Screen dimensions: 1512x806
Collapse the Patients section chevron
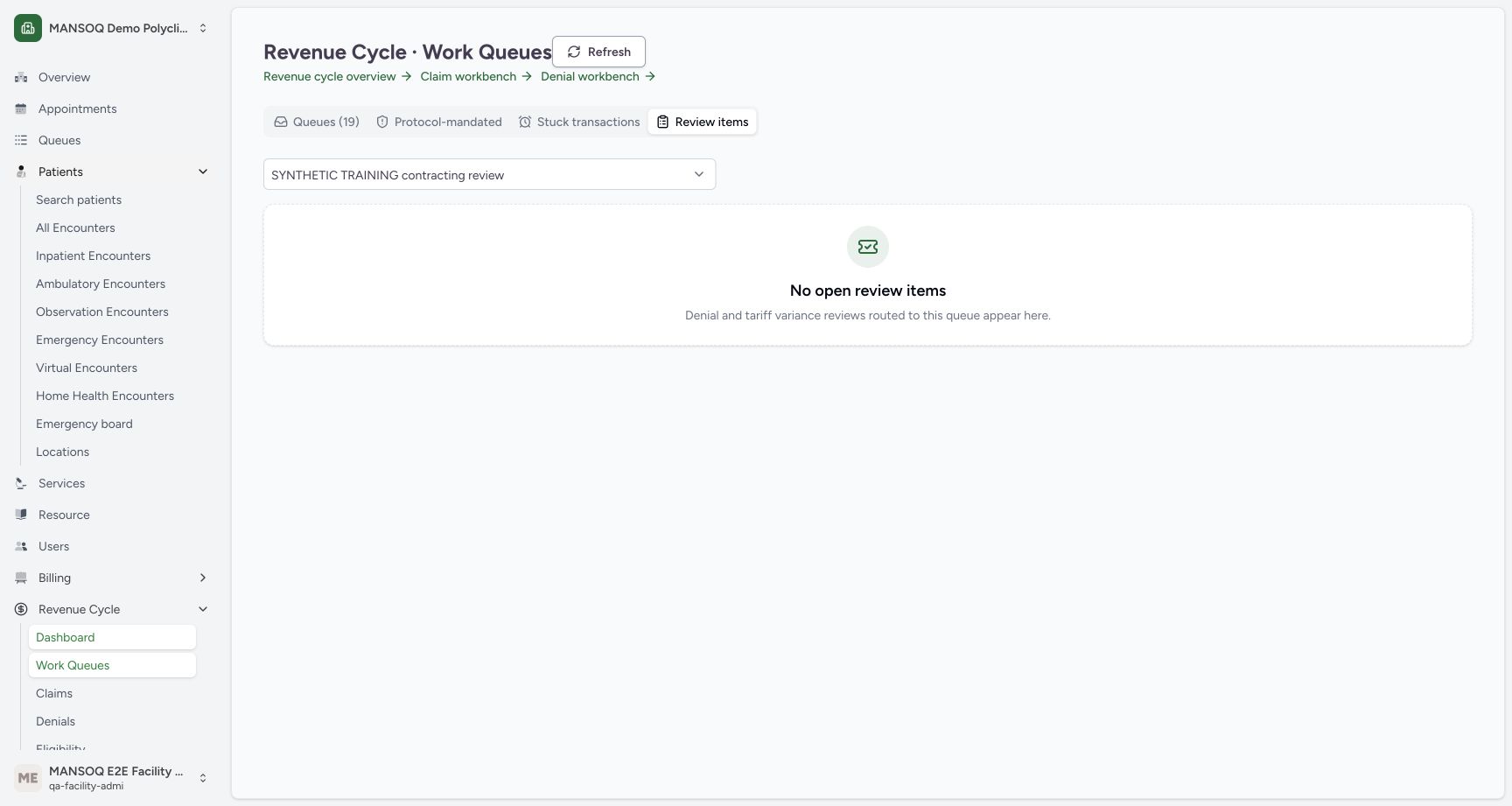point(203,172)
